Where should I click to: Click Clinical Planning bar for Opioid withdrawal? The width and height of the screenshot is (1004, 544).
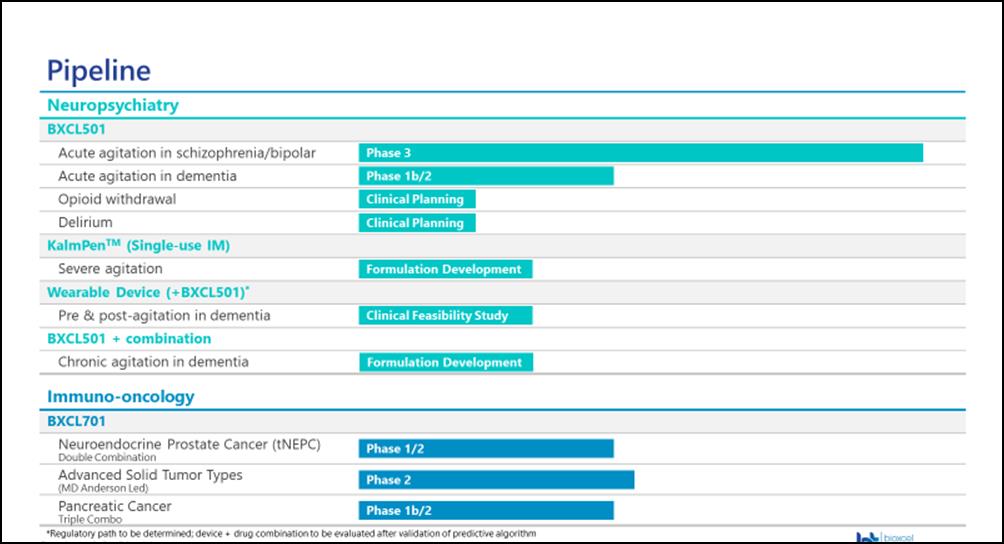point(417,199)
